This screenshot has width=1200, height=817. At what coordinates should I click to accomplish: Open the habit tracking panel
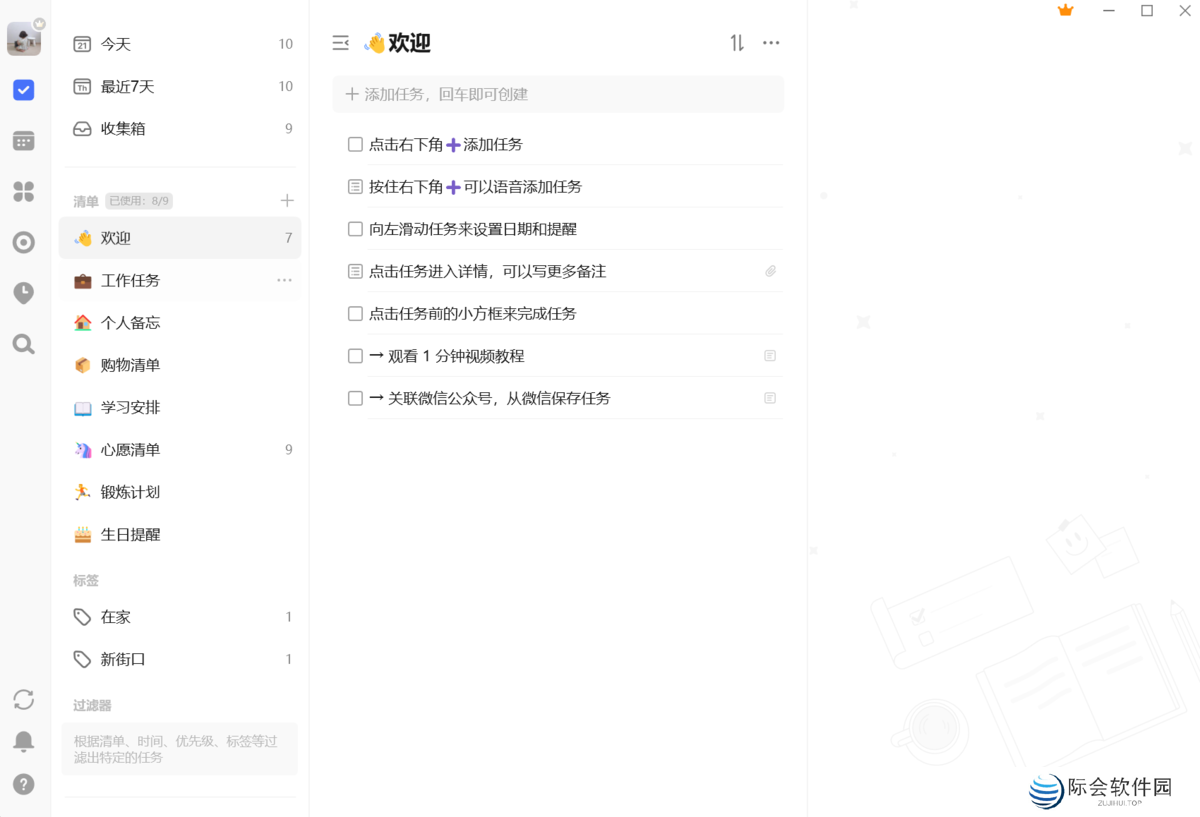(x=24, y=293)
